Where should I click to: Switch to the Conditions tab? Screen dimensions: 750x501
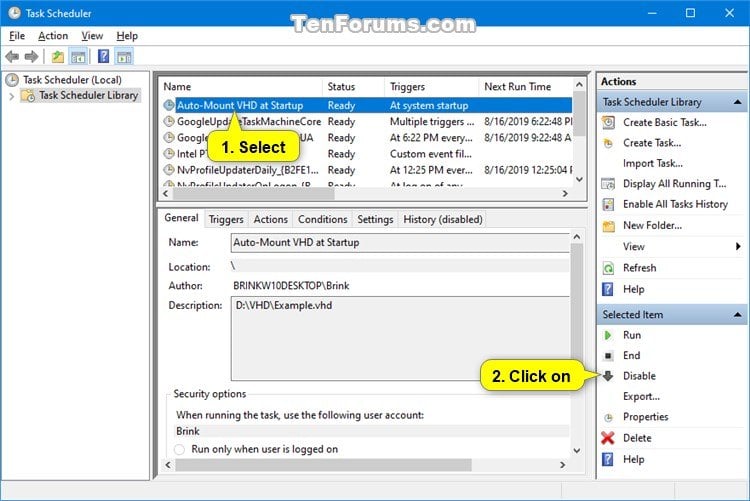point(322,220)
